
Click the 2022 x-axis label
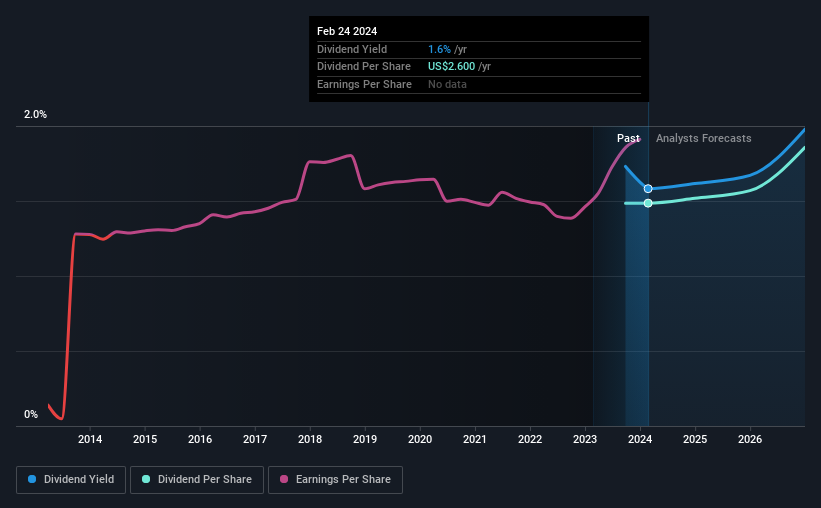(x=530, y=439)
